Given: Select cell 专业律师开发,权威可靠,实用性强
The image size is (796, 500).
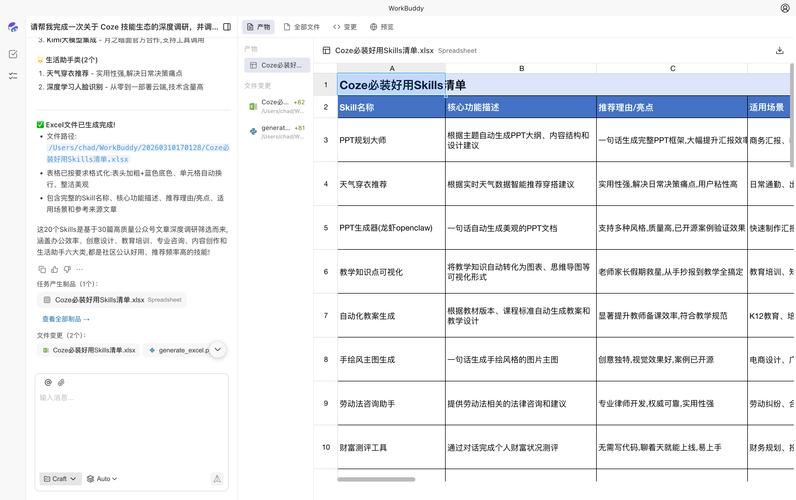Looking at the screenshot, I should coord(672,404).
